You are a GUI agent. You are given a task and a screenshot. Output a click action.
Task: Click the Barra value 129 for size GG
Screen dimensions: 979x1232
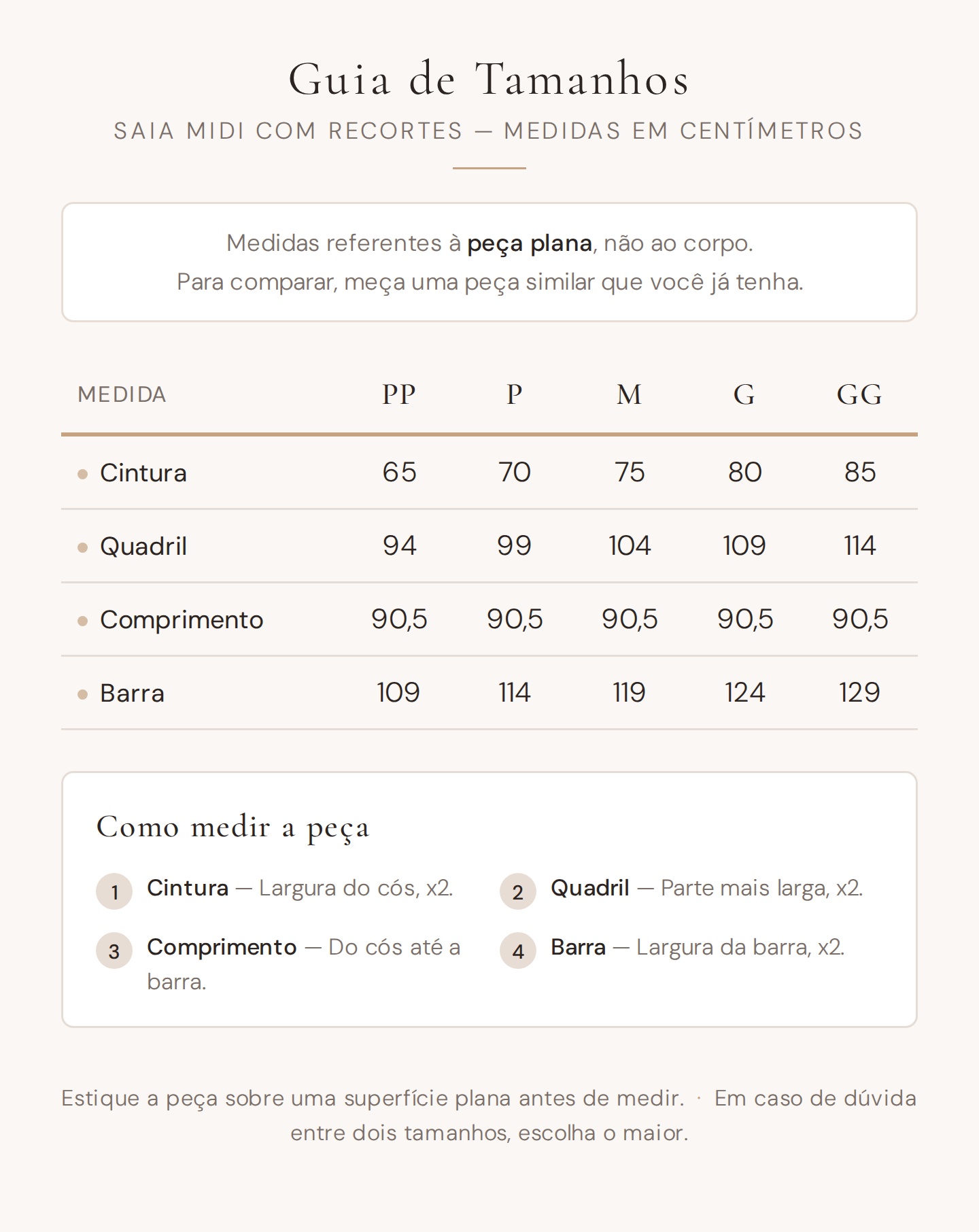click(859, 693)
